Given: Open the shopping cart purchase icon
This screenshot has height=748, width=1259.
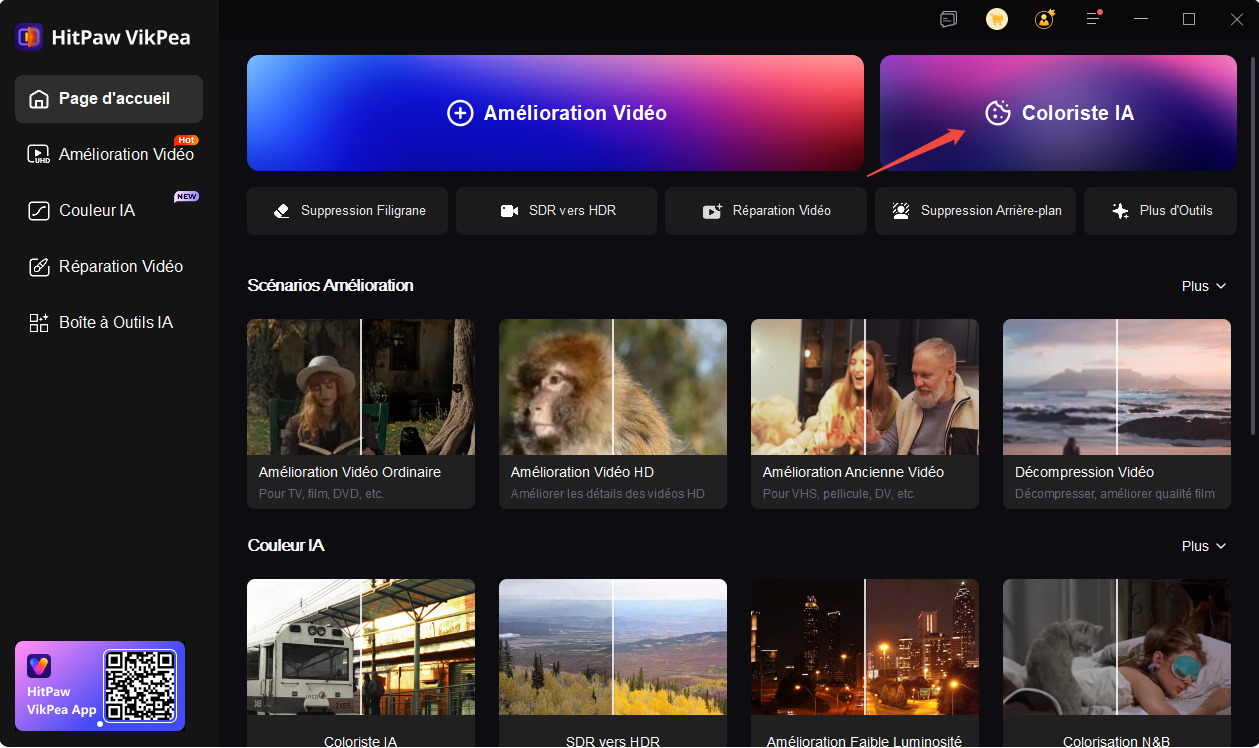Looking at the screenshot, I should click(x=997, y=19).
